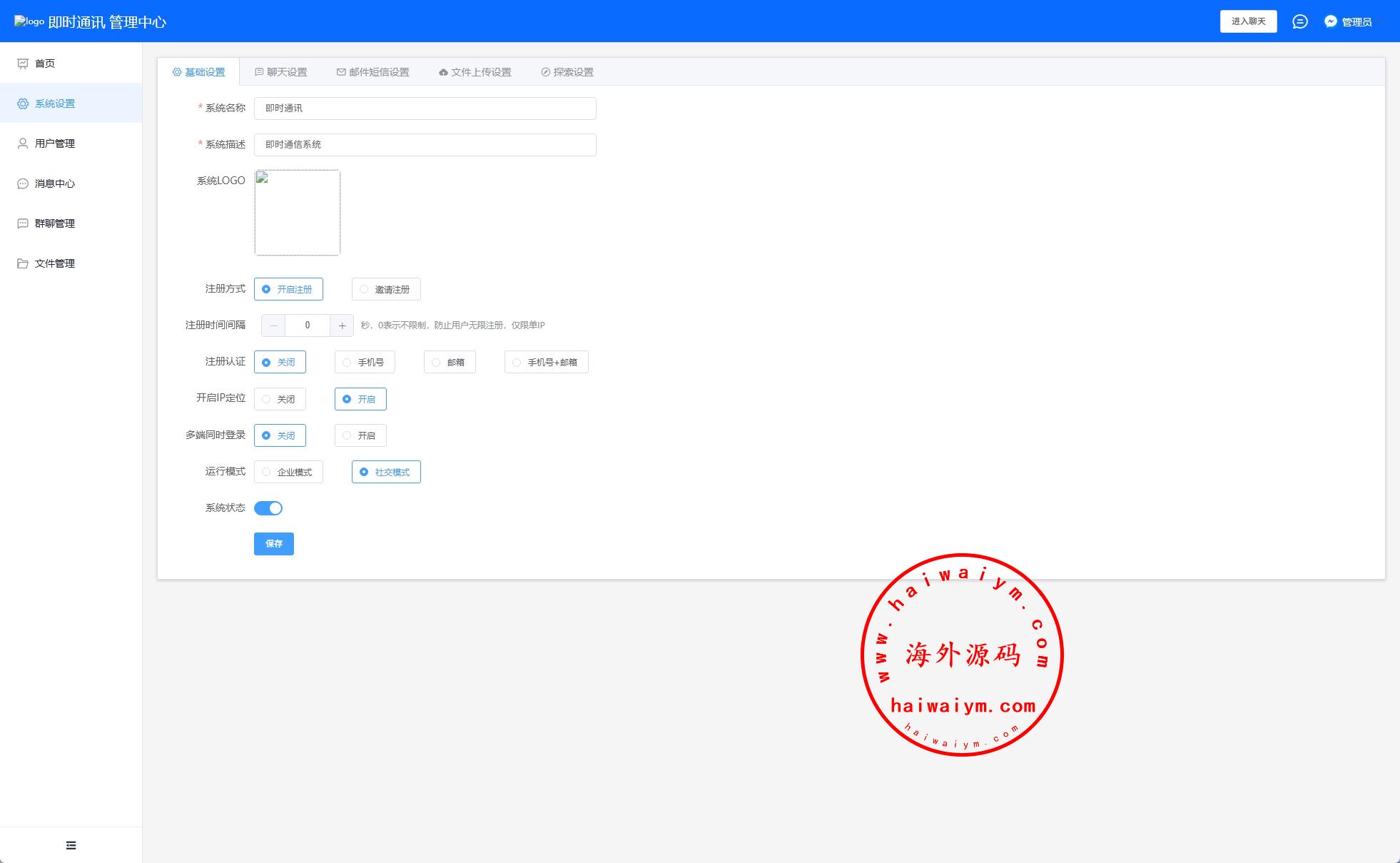Click the message center bubble icon

(23, 183)
